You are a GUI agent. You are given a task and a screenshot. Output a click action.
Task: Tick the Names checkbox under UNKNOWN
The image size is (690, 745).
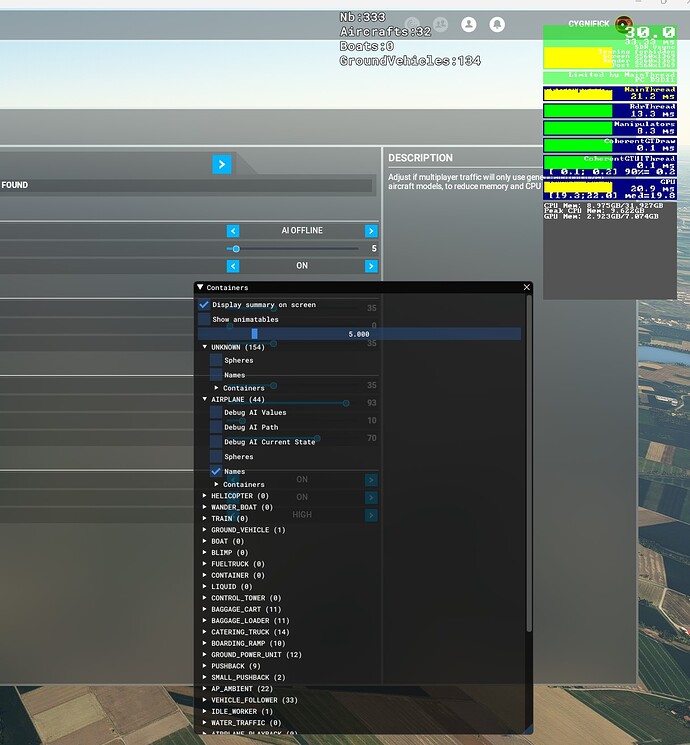tap(216, 375)
